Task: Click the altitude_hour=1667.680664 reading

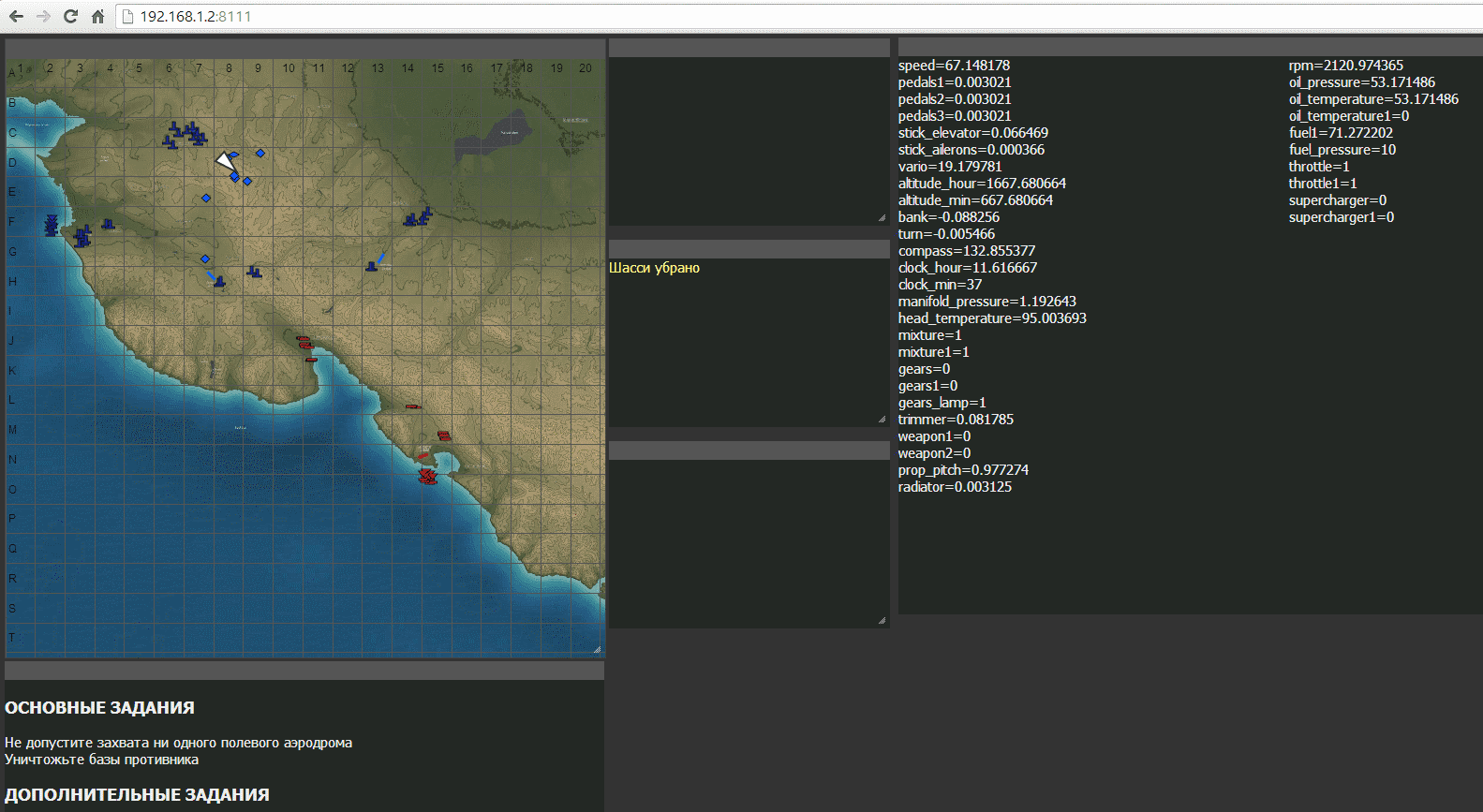Action: (982, 184)
